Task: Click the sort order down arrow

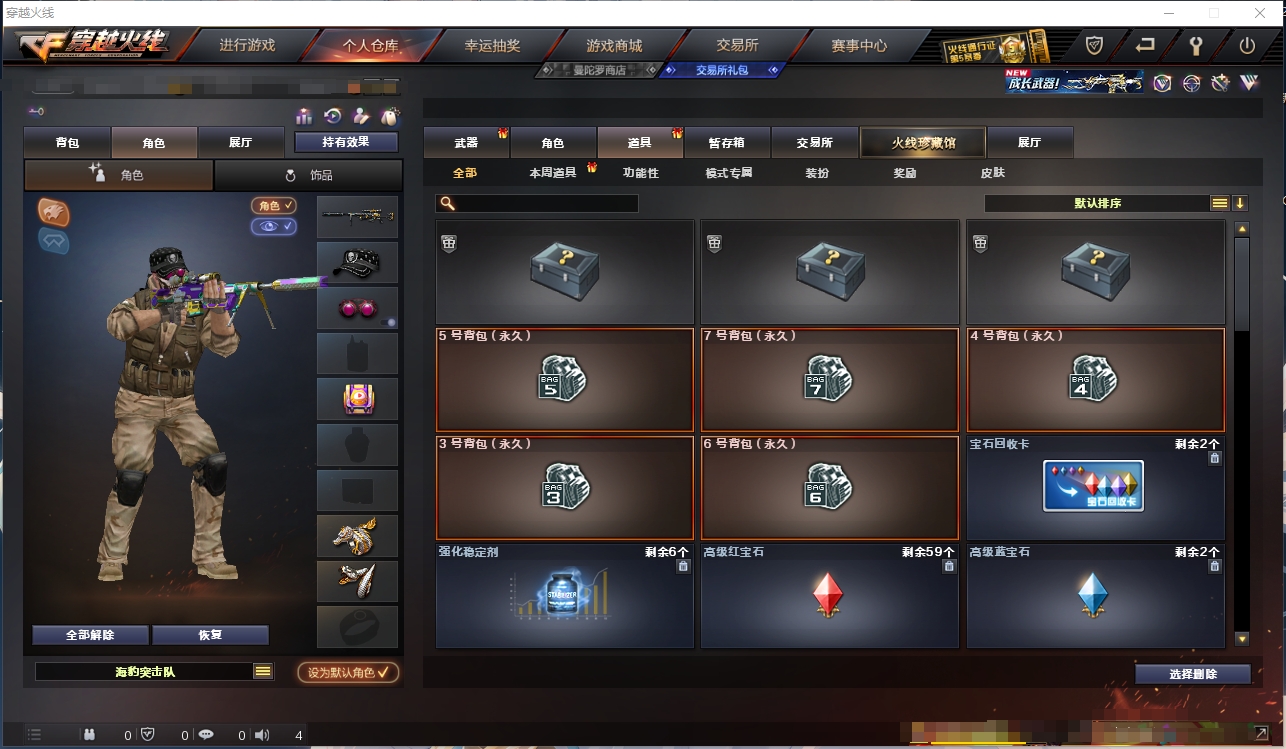Action: [x=1241, y=203]
